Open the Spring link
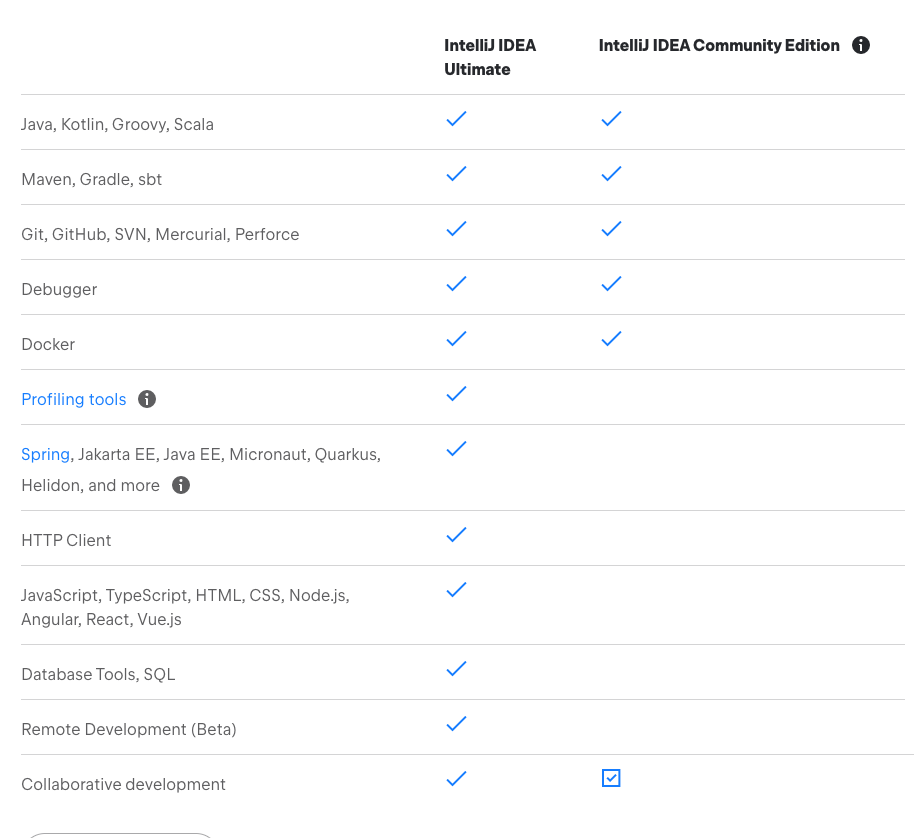914x838 pixels. pos(45,455)
